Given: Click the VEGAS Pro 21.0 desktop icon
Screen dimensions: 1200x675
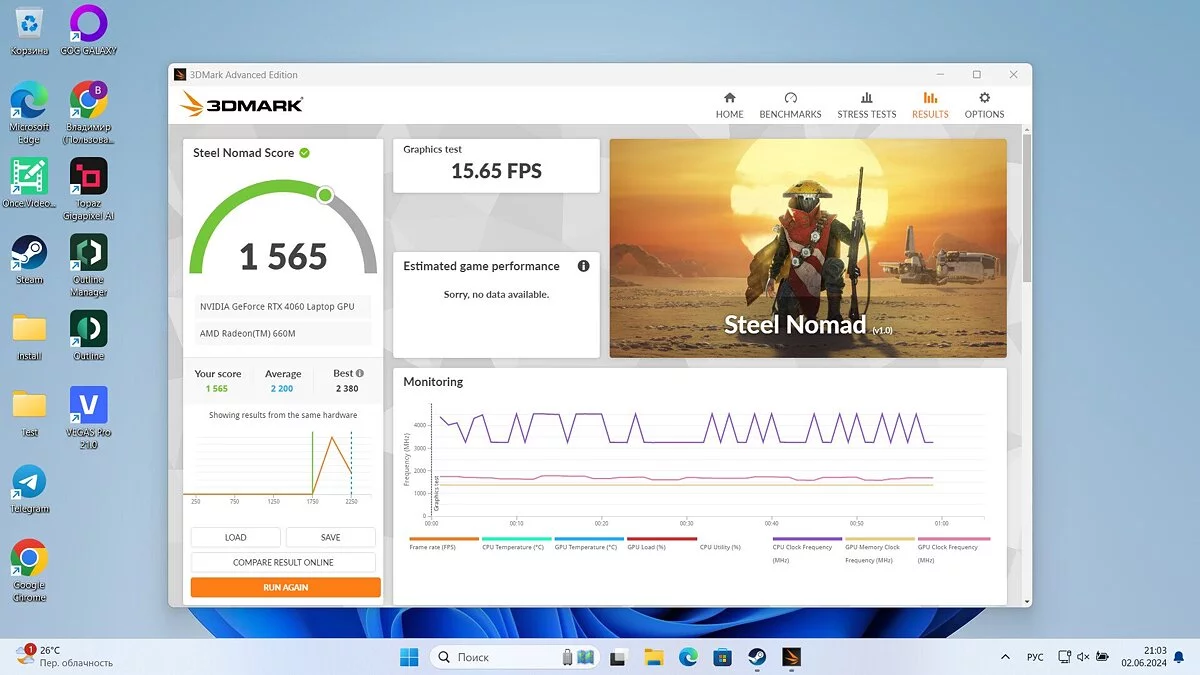Looking at the screenshot, I should click(89, 418).
